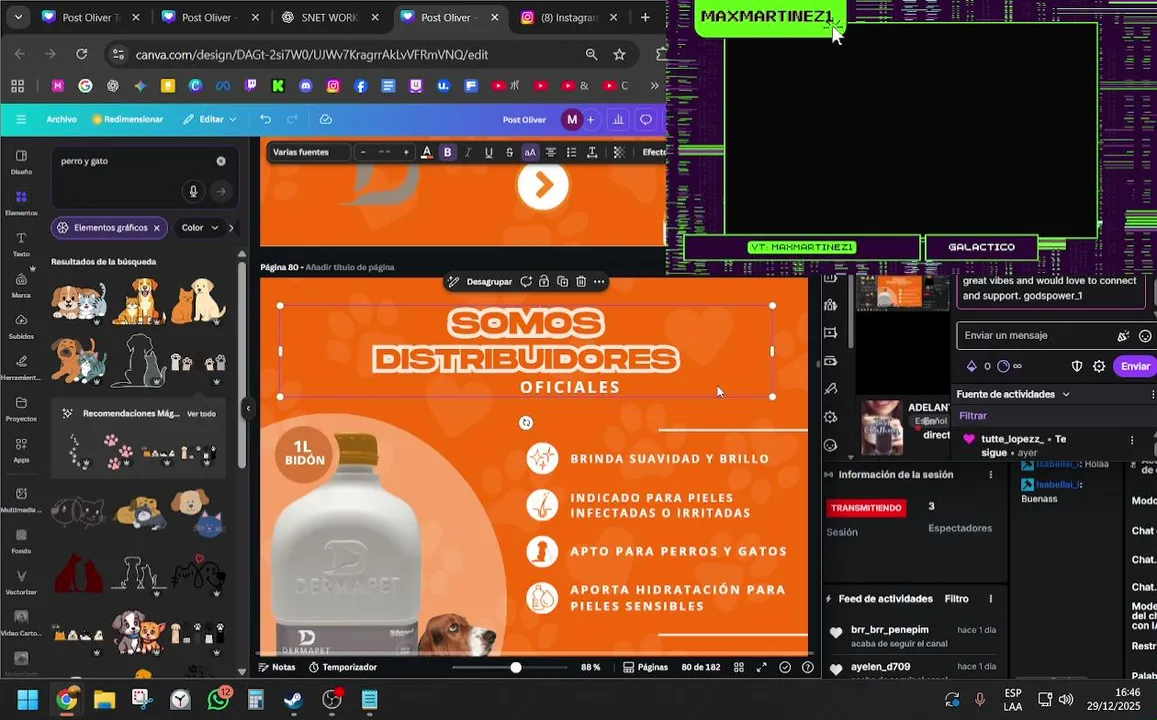Remove the Elementos gráficos filter chip

click(156, 228)
